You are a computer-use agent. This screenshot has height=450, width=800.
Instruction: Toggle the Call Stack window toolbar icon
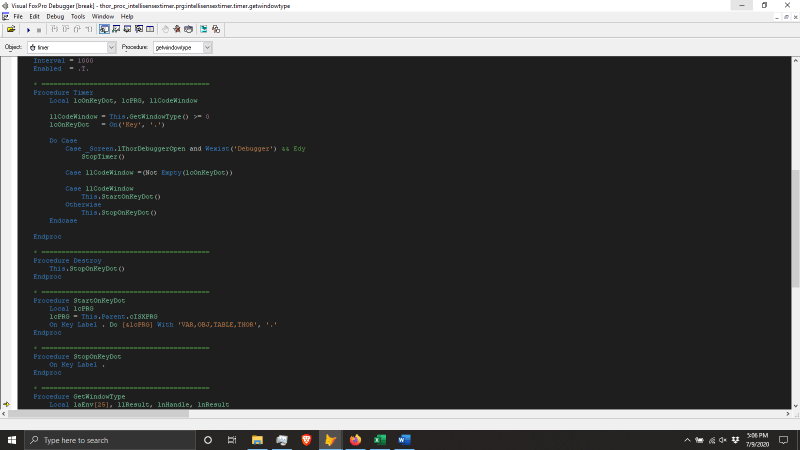point(139,30)
